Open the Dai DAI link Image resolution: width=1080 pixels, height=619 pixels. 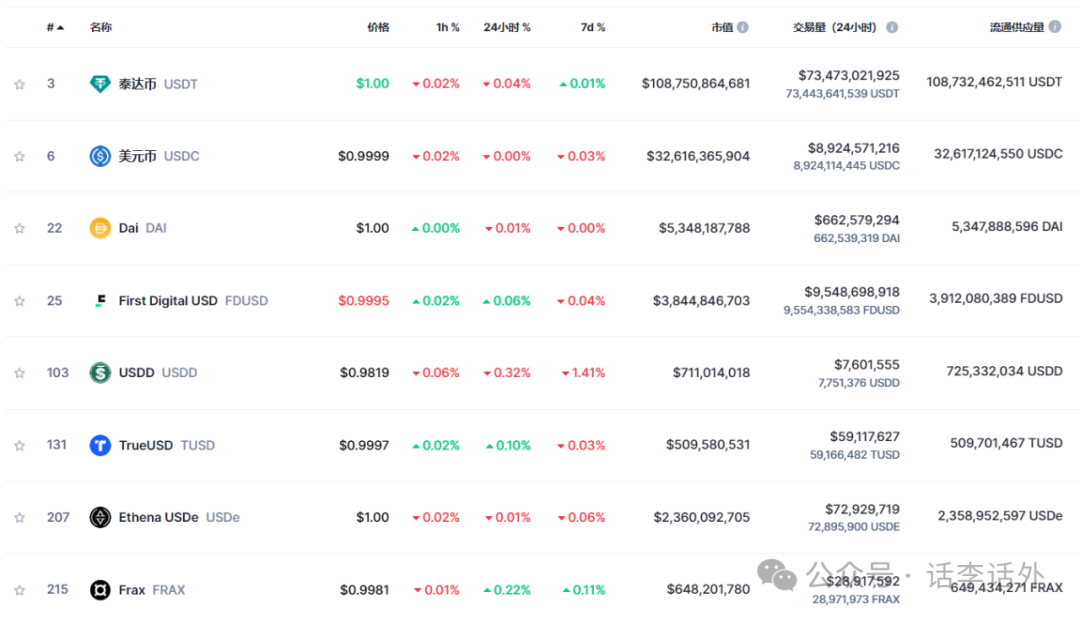tap(142, 228)
